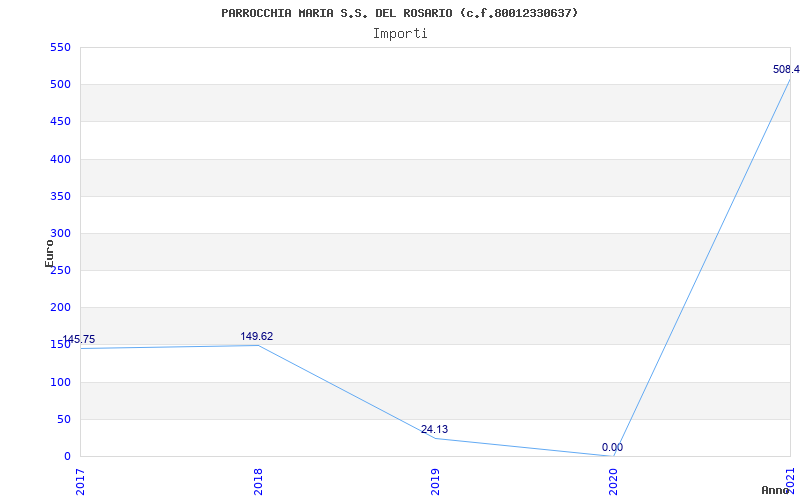The width and height of the screenshot is (800, 500).
Task: Click the 550 y-axis tick label
Action: [x=60, y=47]
